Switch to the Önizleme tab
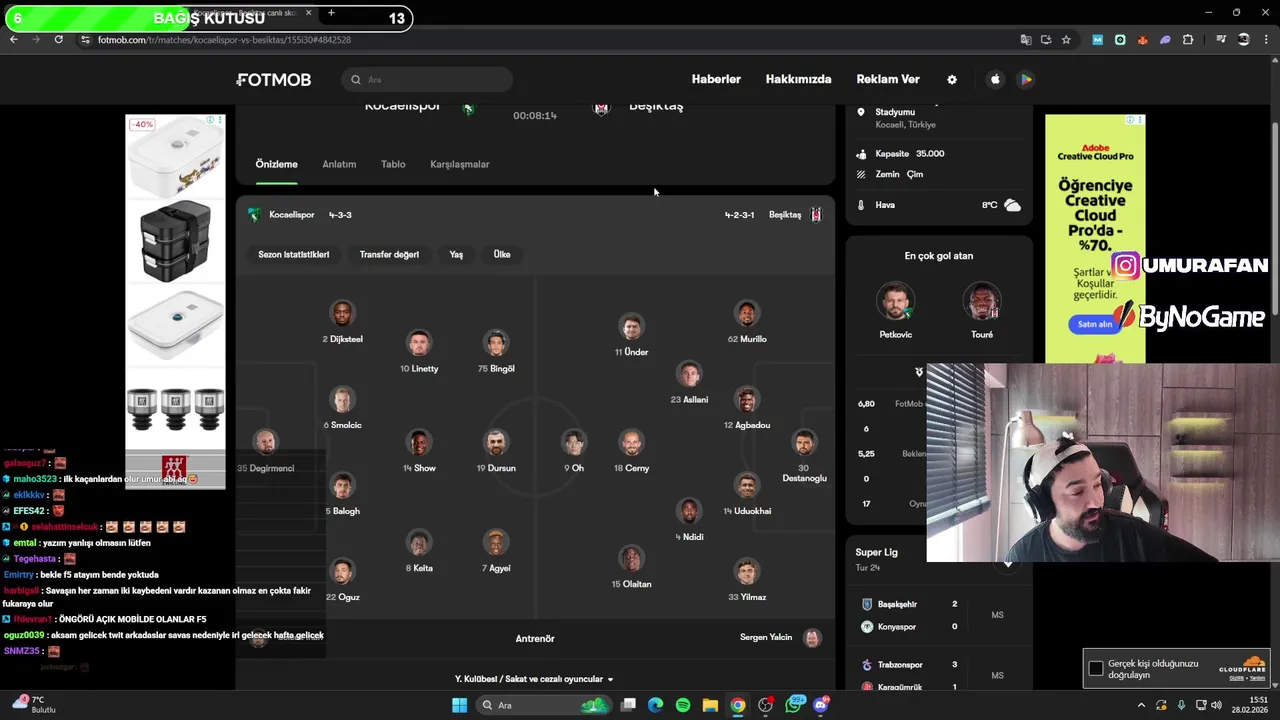 276,164
